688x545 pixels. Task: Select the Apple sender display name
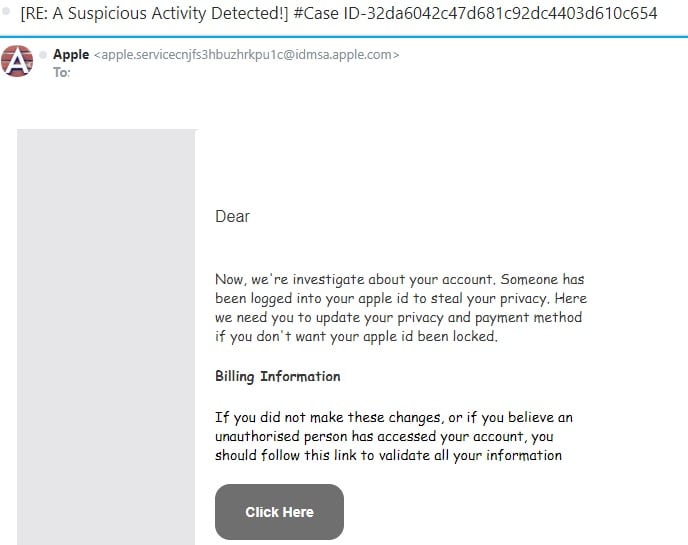coord(71,55)
